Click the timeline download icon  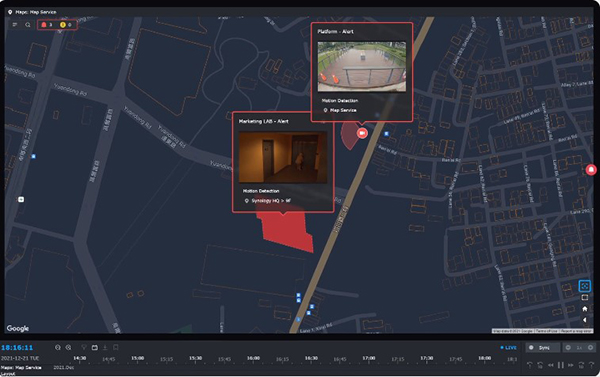105,348
